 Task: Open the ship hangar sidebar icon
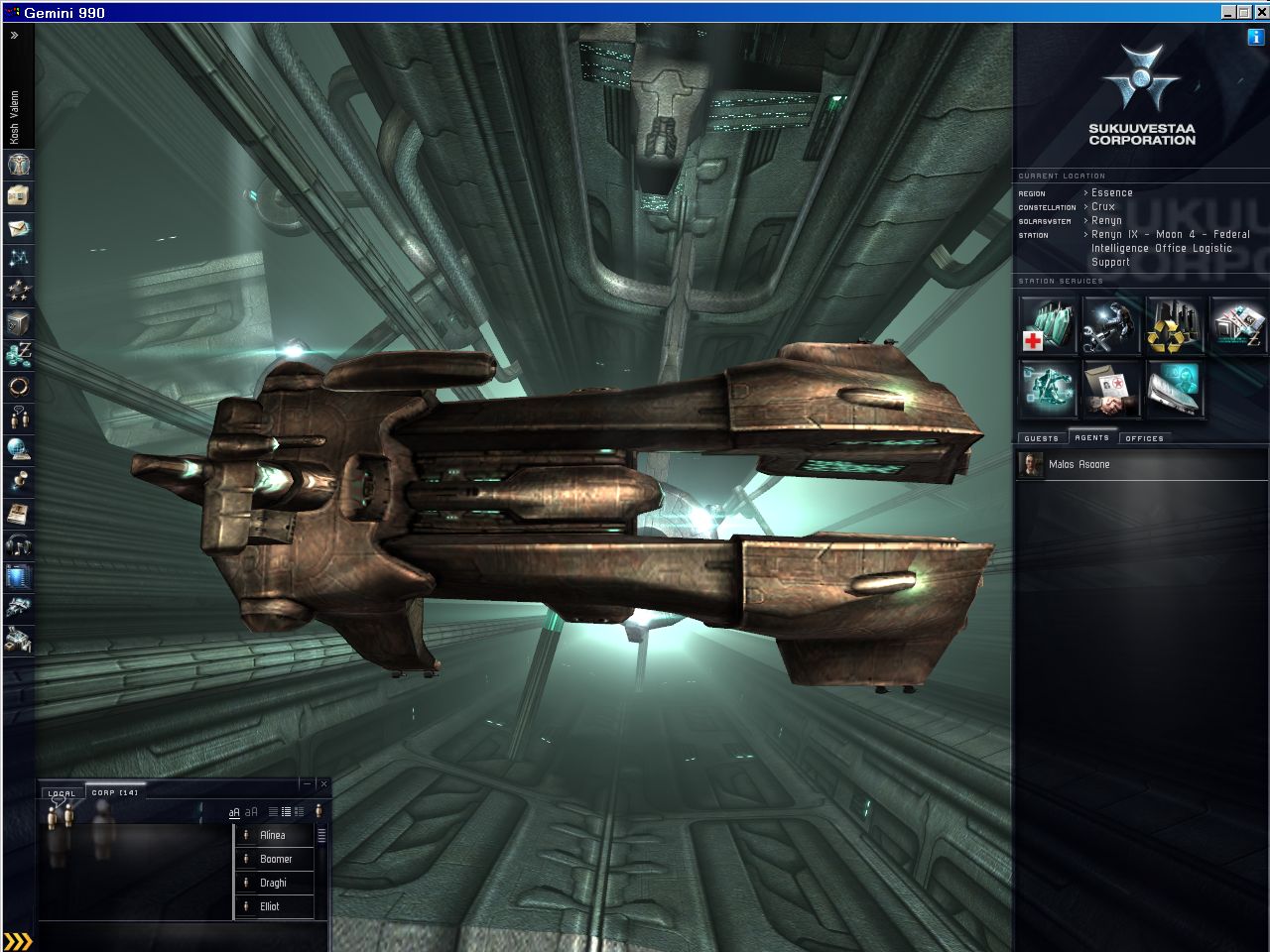click(x=18, y=608)
